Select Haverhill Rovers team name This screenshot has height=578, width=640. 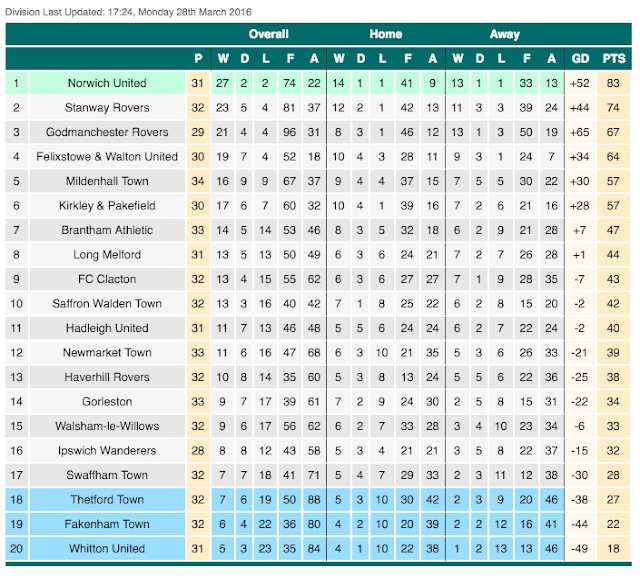tap(107, 377)
